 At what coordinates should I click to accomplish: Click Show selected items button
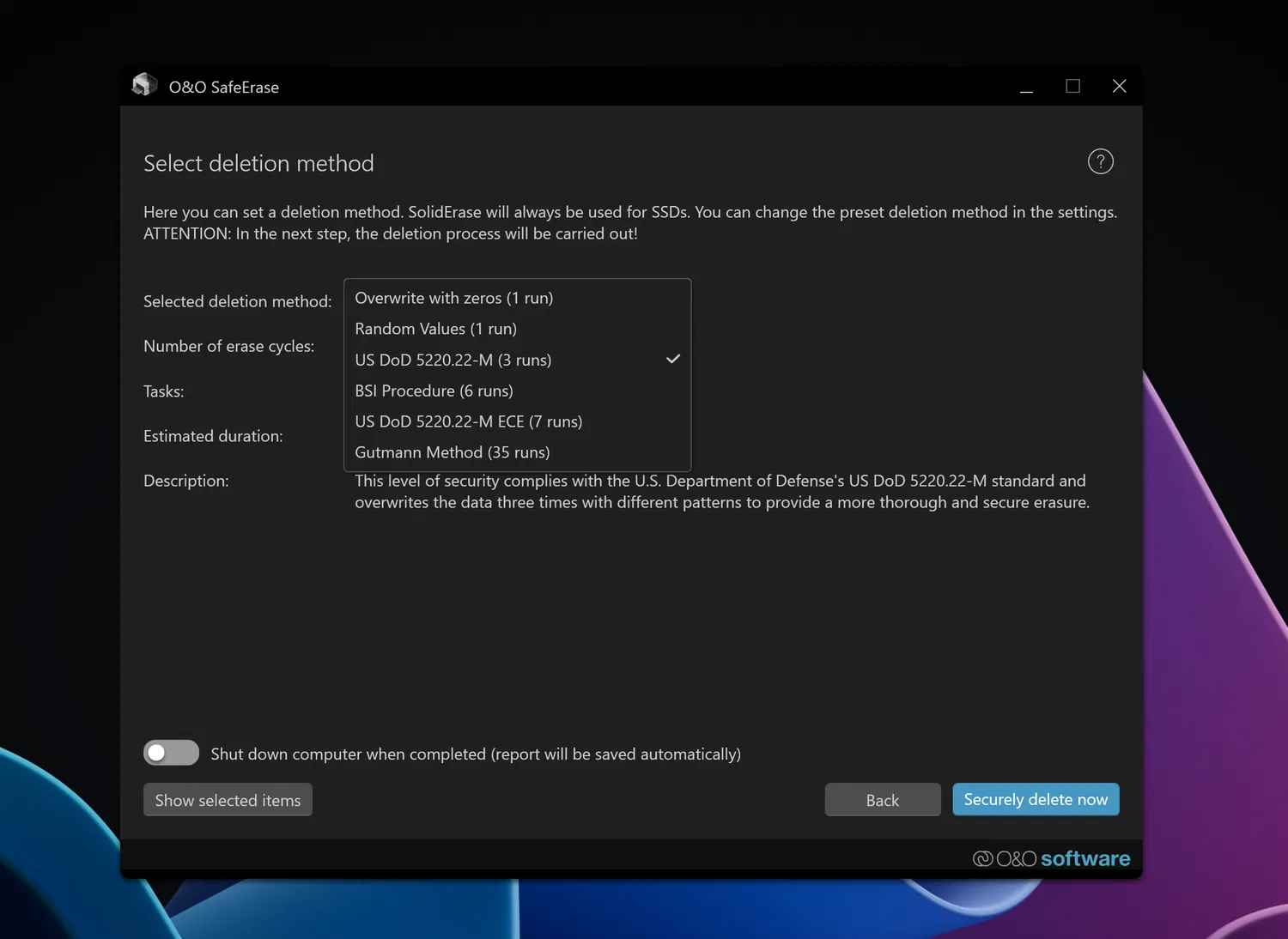228,800
